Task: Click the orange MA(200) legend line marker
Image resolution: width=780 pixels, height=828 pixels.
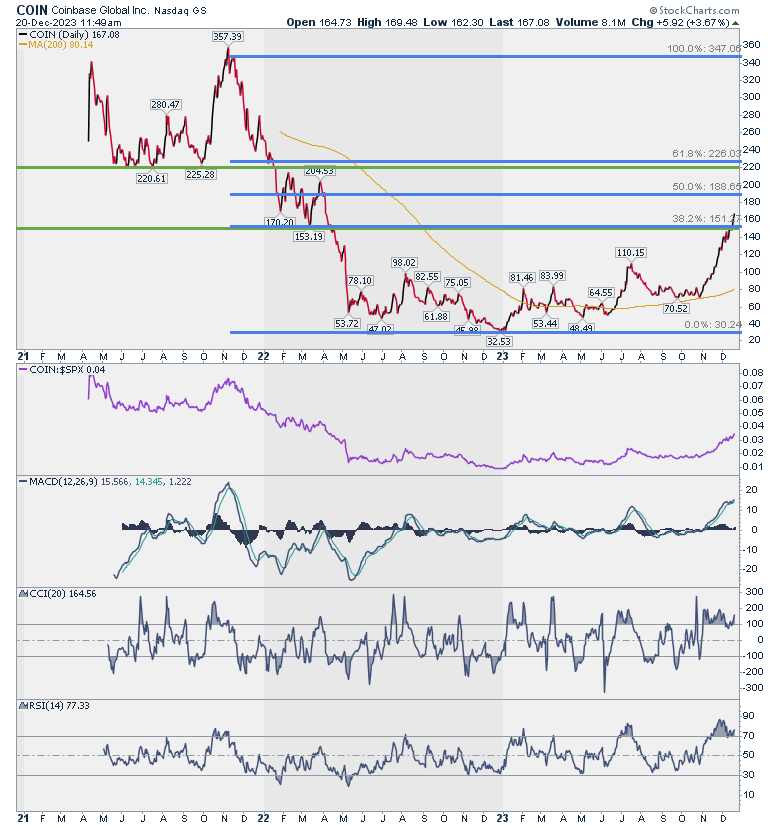Action: click(23, 45)
